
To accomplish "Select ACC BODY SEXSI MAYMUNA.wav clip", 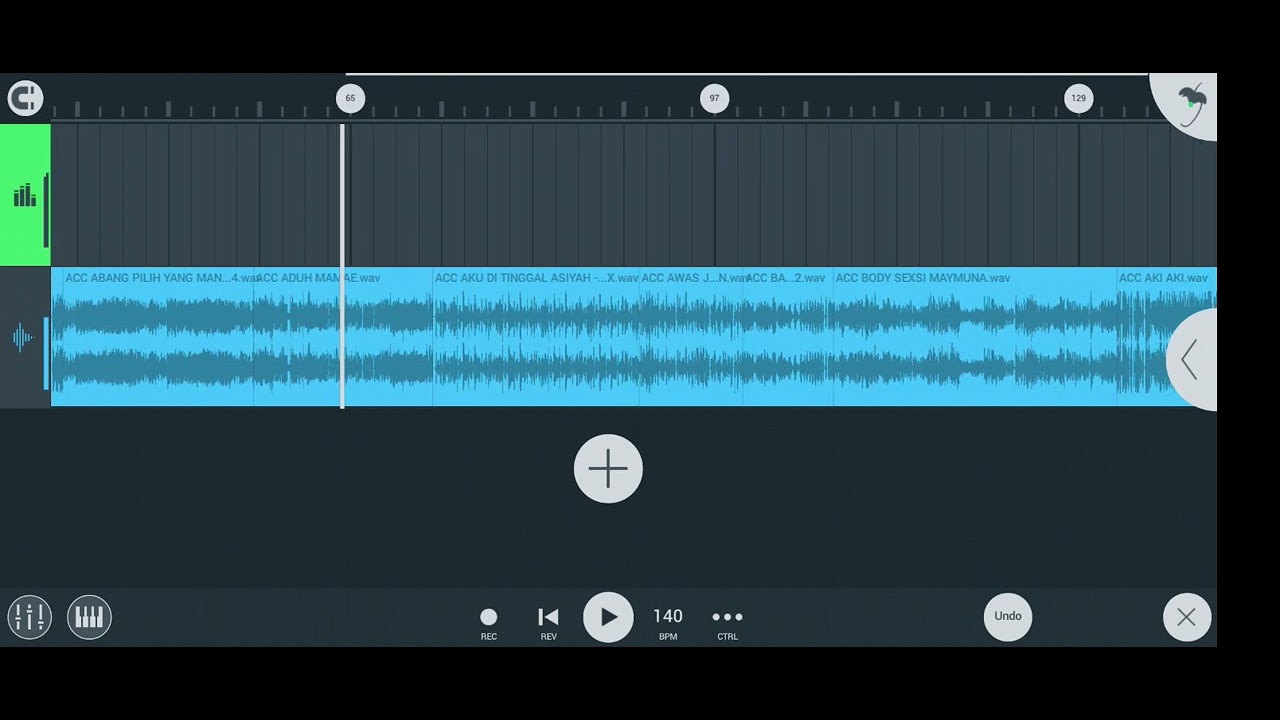I will click(975, 337).
